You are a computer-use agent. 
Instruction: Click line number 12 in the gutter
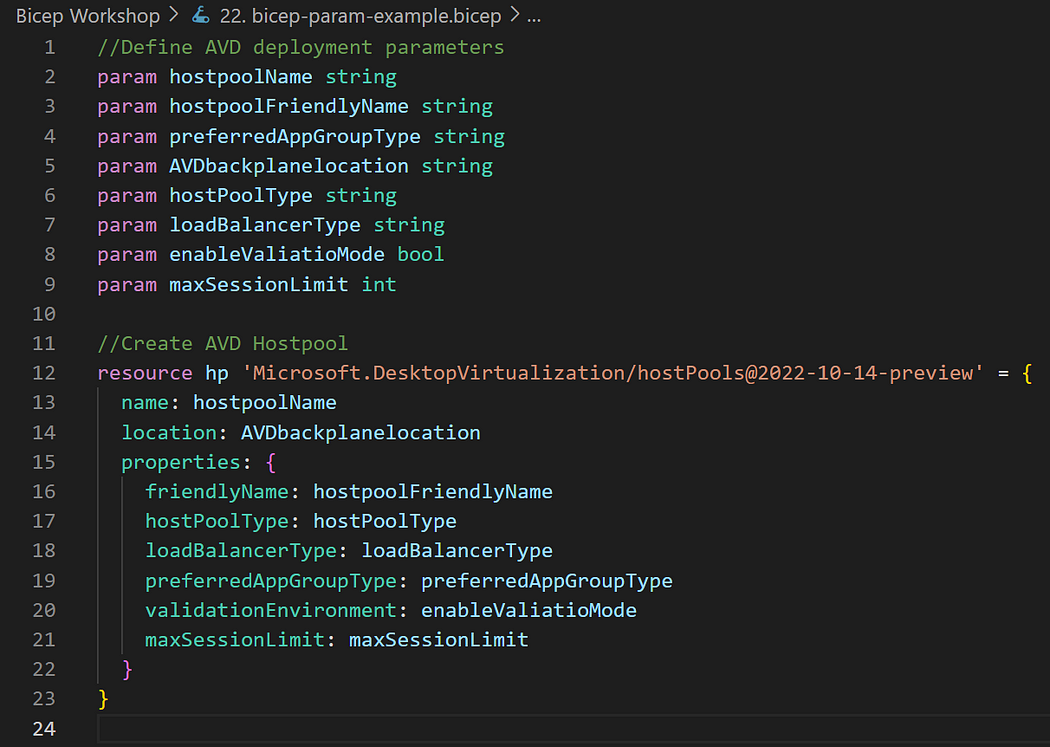(x=44, y=373)
